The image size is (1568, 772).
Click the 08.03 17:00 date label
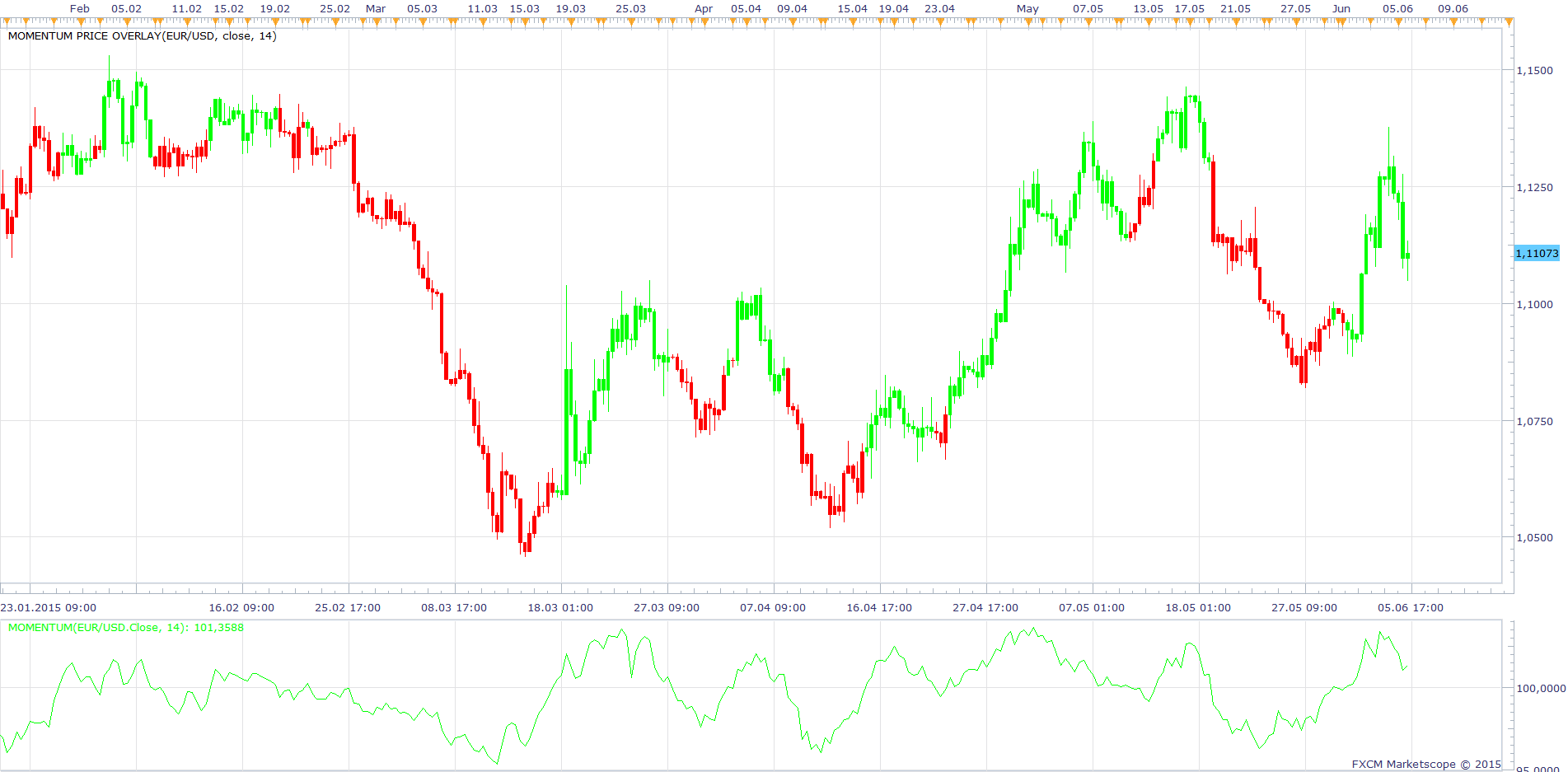pyautogui.click(x=454, y=608)
